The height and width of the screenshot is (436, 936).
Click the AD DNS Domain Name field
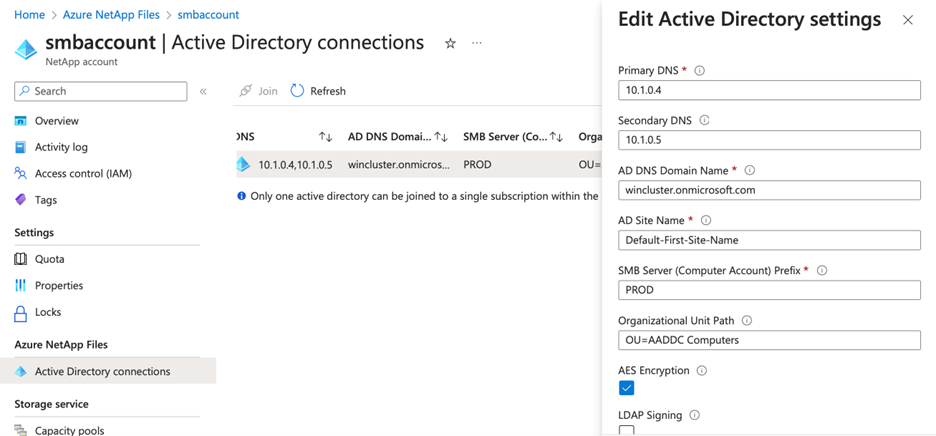tap(769, 191)
